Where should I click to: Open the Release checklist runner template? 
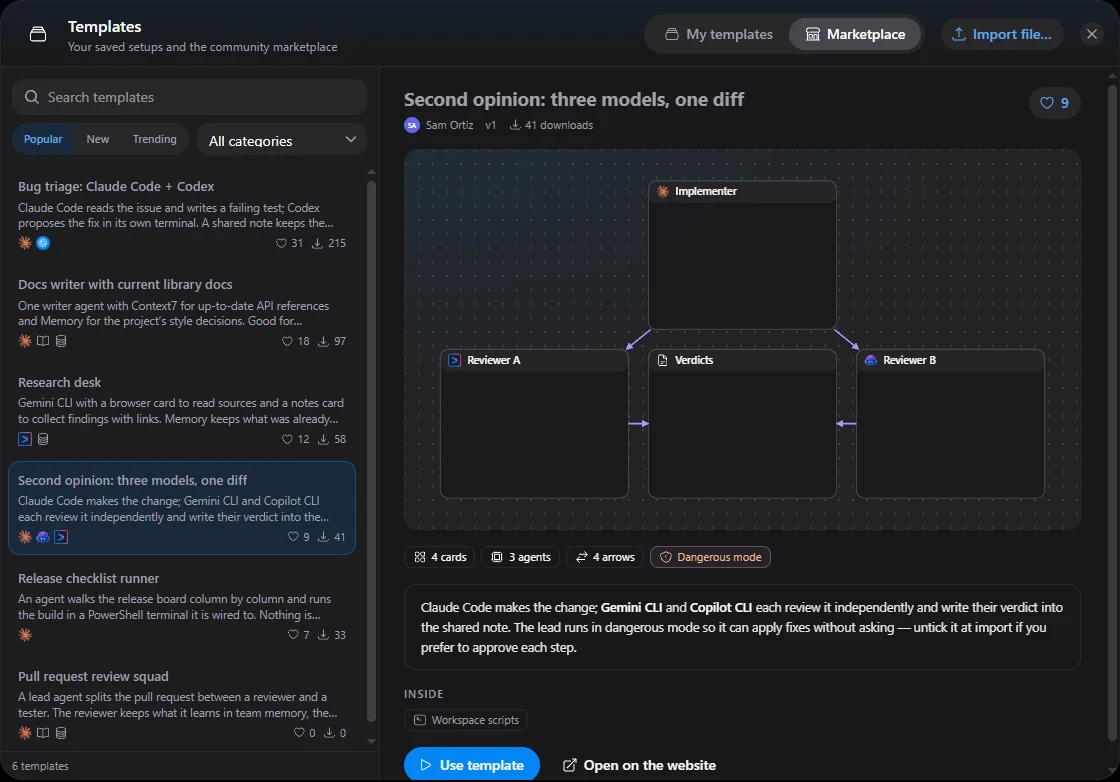(x=181, y=606)
